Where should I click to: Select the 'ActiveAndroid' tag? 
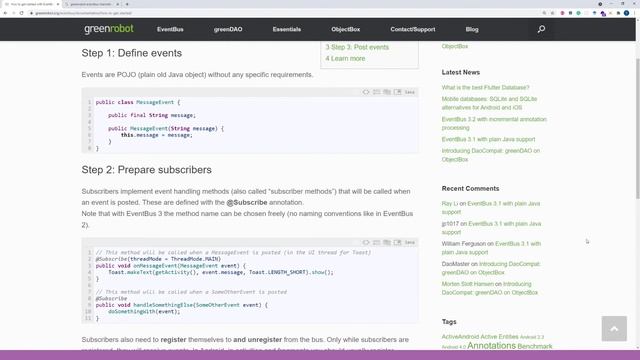point(460,337)
